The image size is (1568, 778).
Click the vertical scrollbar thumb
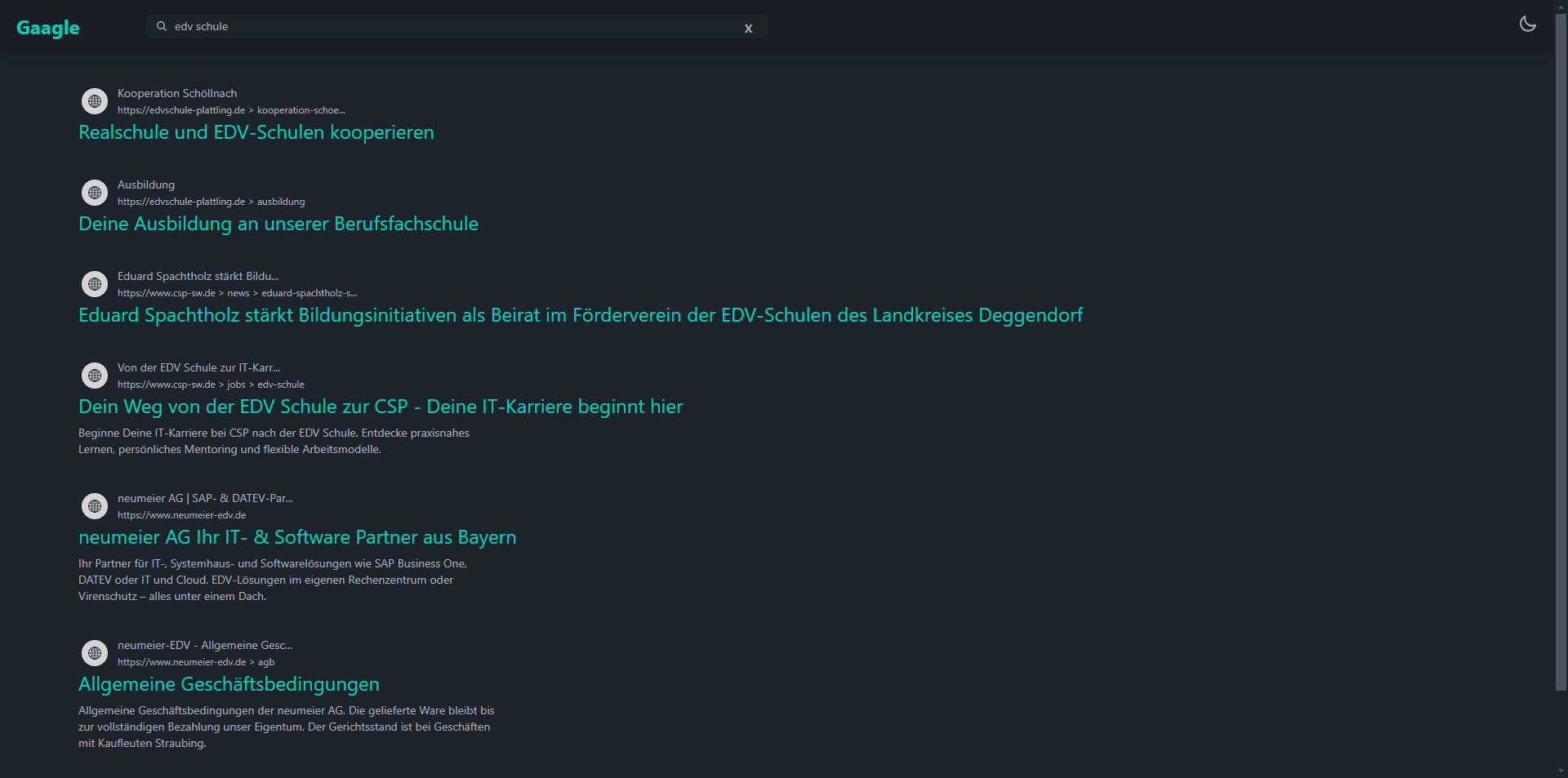coord(1561,351)
